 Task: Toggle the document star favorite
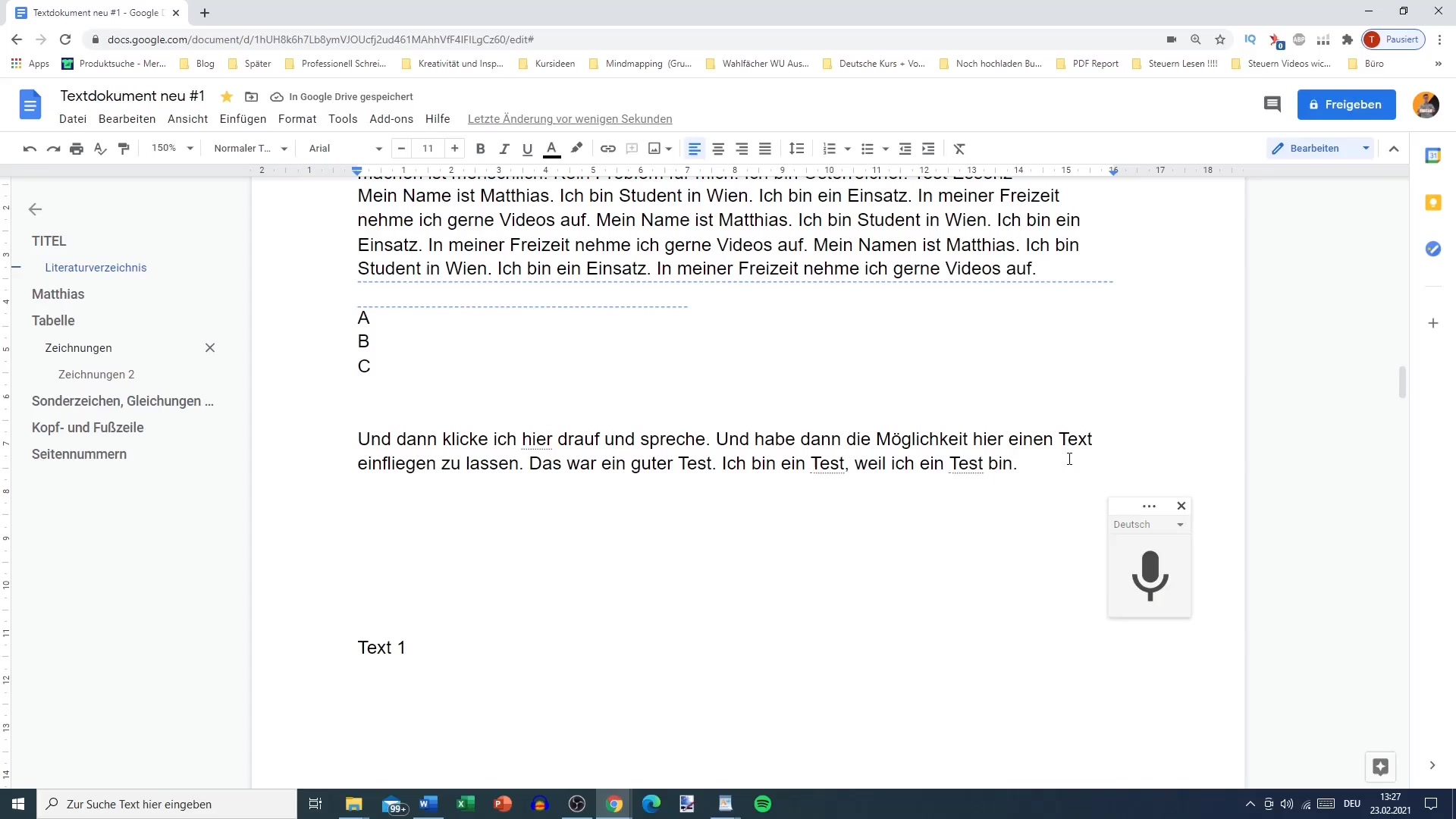tap(226, 96)
